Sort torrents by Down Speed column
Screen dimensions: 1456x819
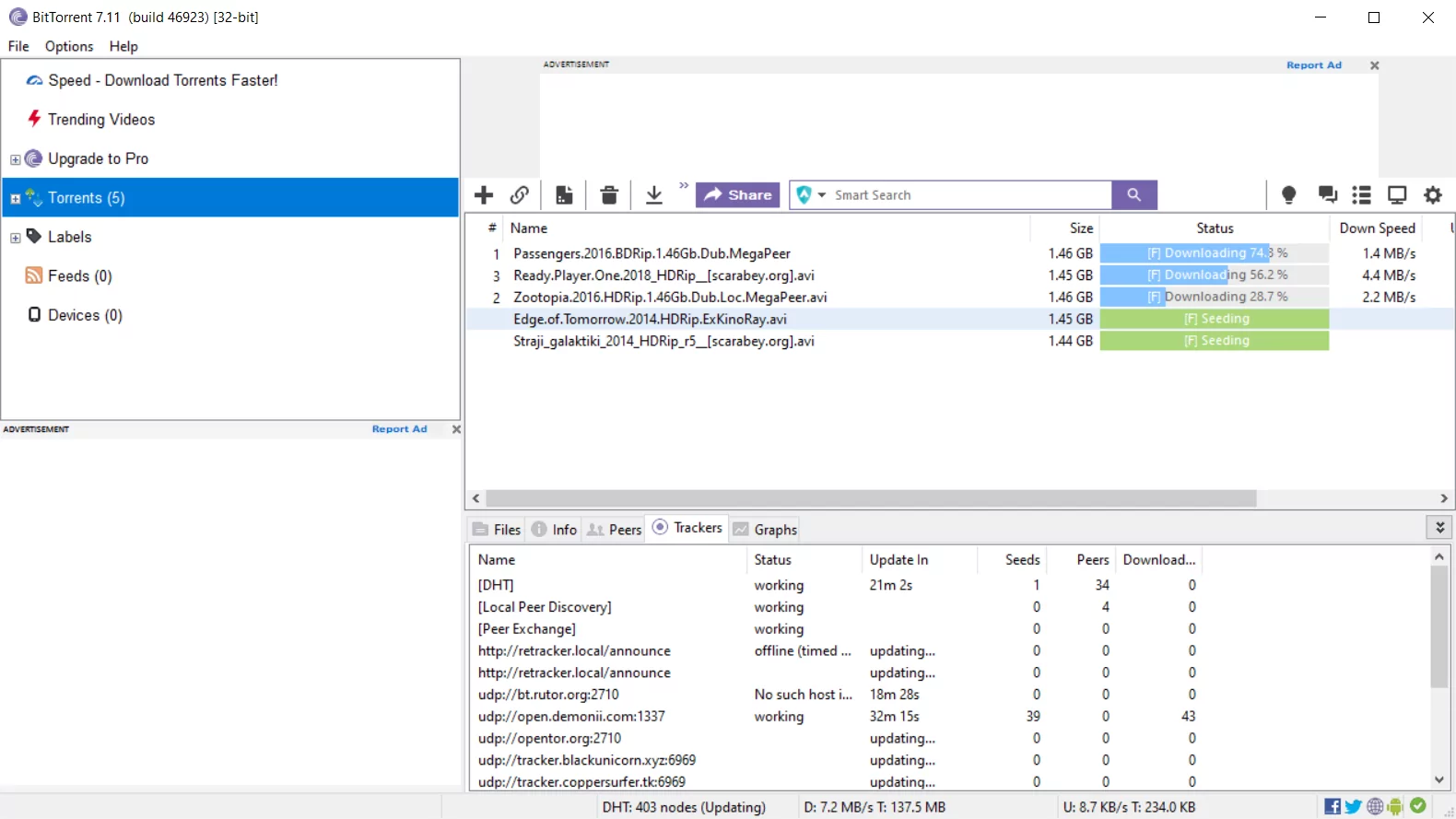pyautogui.click(x=1377, y=228)
